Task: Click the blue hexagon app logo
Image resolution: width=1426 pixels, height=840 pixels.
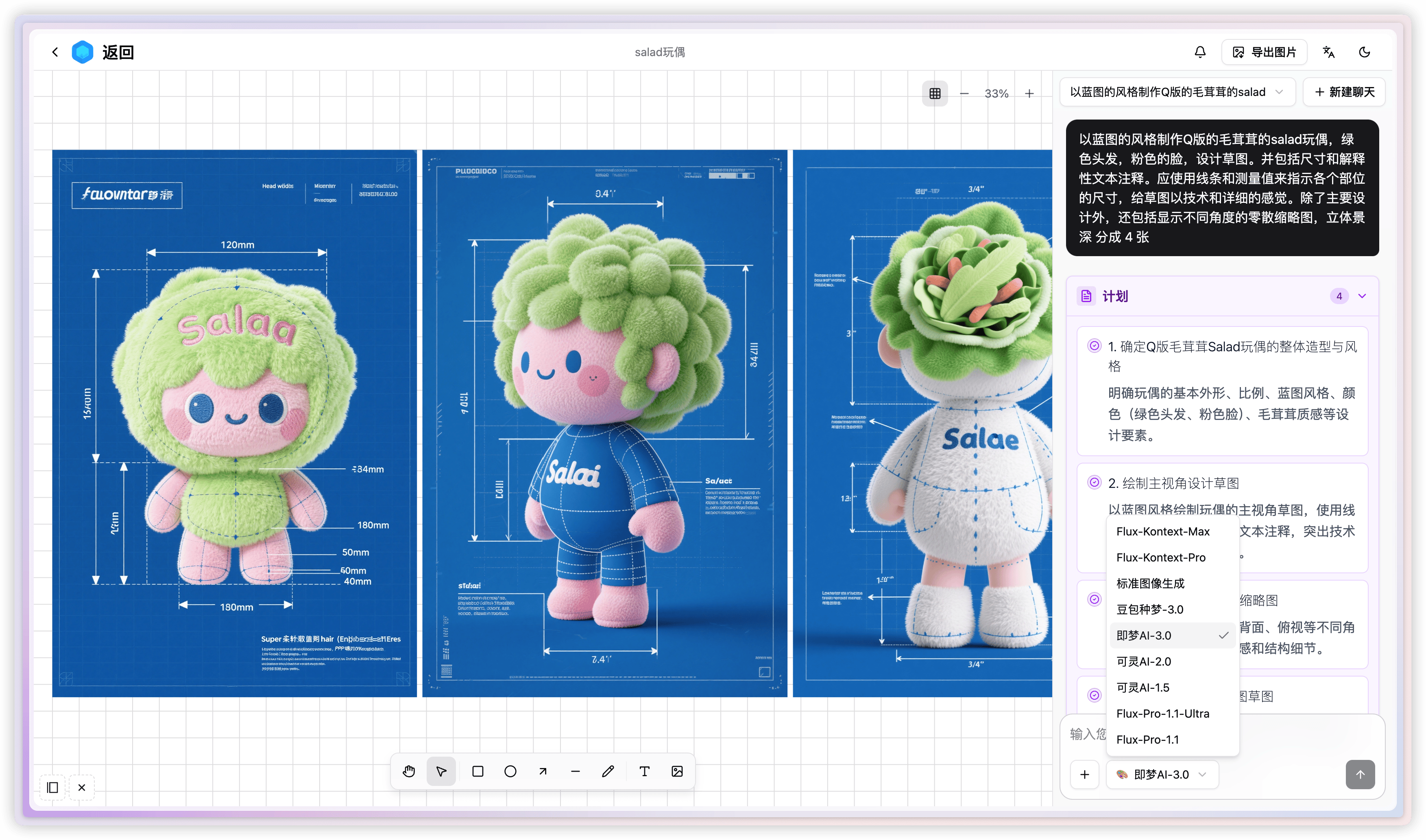Action: [83, 52]
